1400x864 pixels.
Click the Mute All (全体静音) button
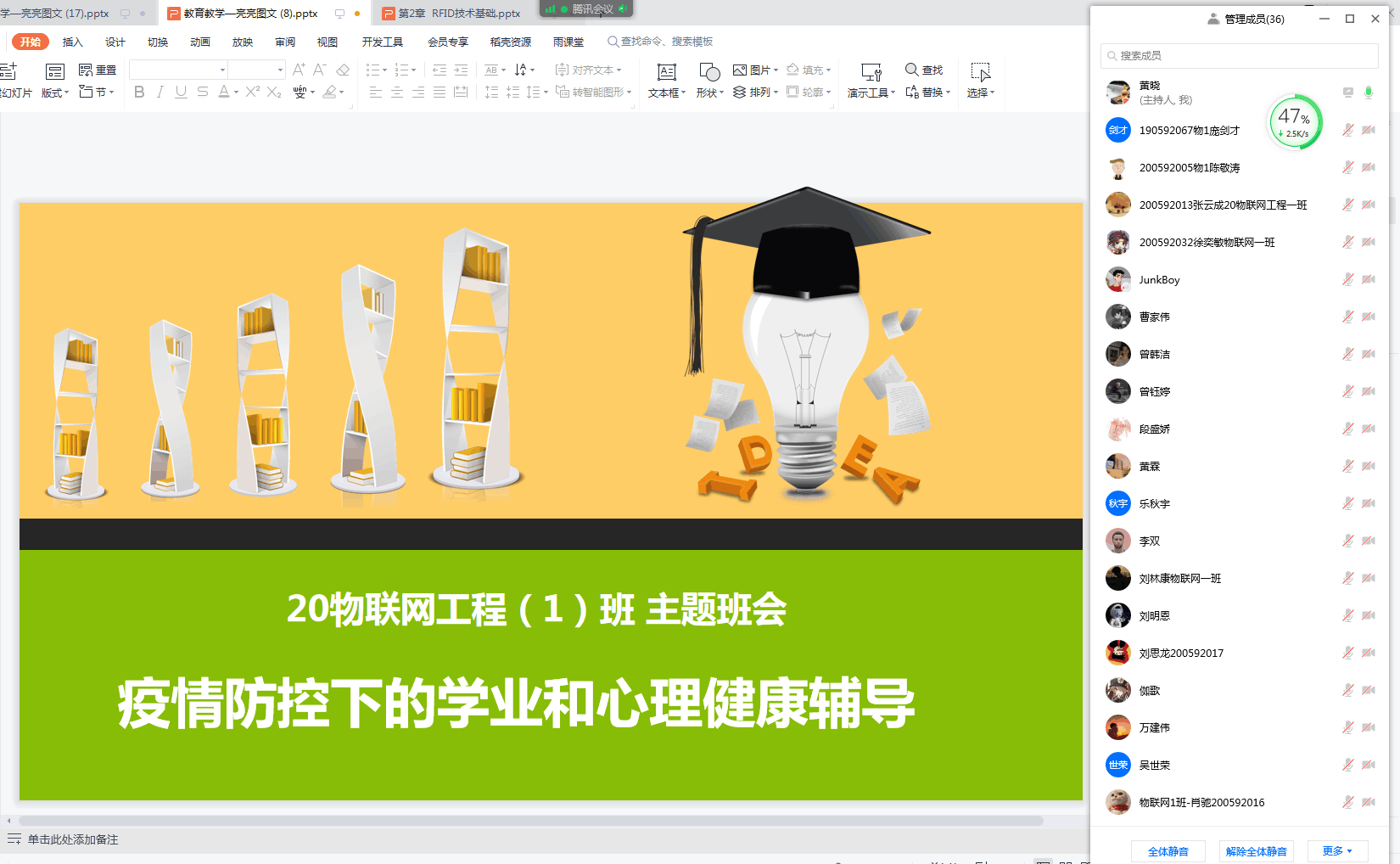(x=1168, y=851)
